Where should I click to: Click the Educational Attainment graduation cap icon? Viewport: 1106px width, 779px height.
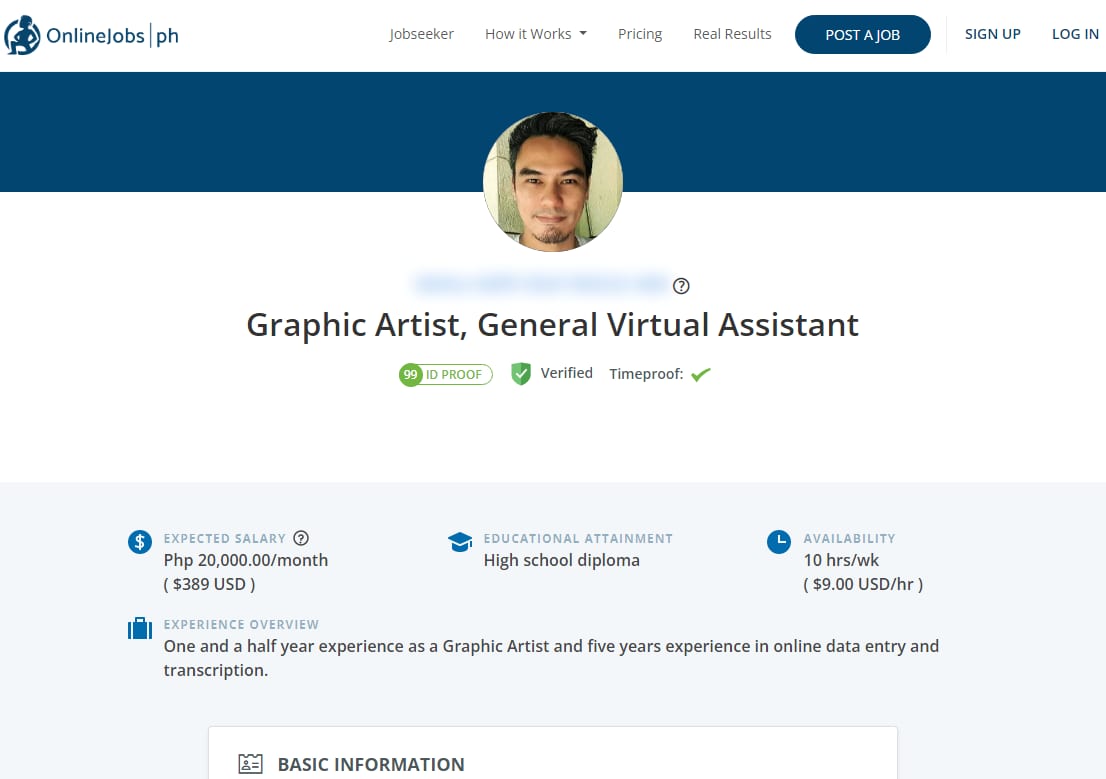tap(460, 541)
